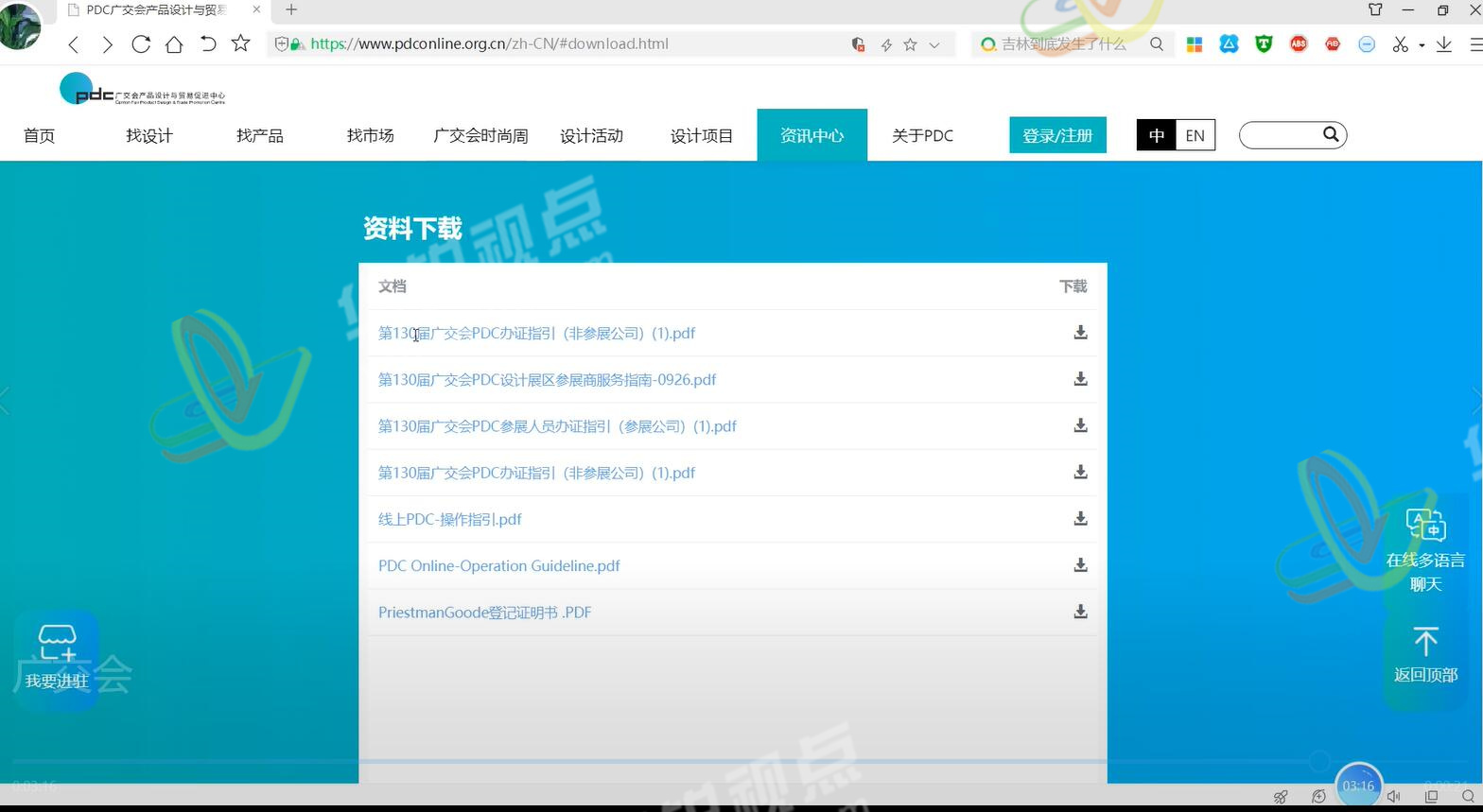Go back with the browser back arrow
This screenshot has height=812, width=1483.
(x=74, y=44)
